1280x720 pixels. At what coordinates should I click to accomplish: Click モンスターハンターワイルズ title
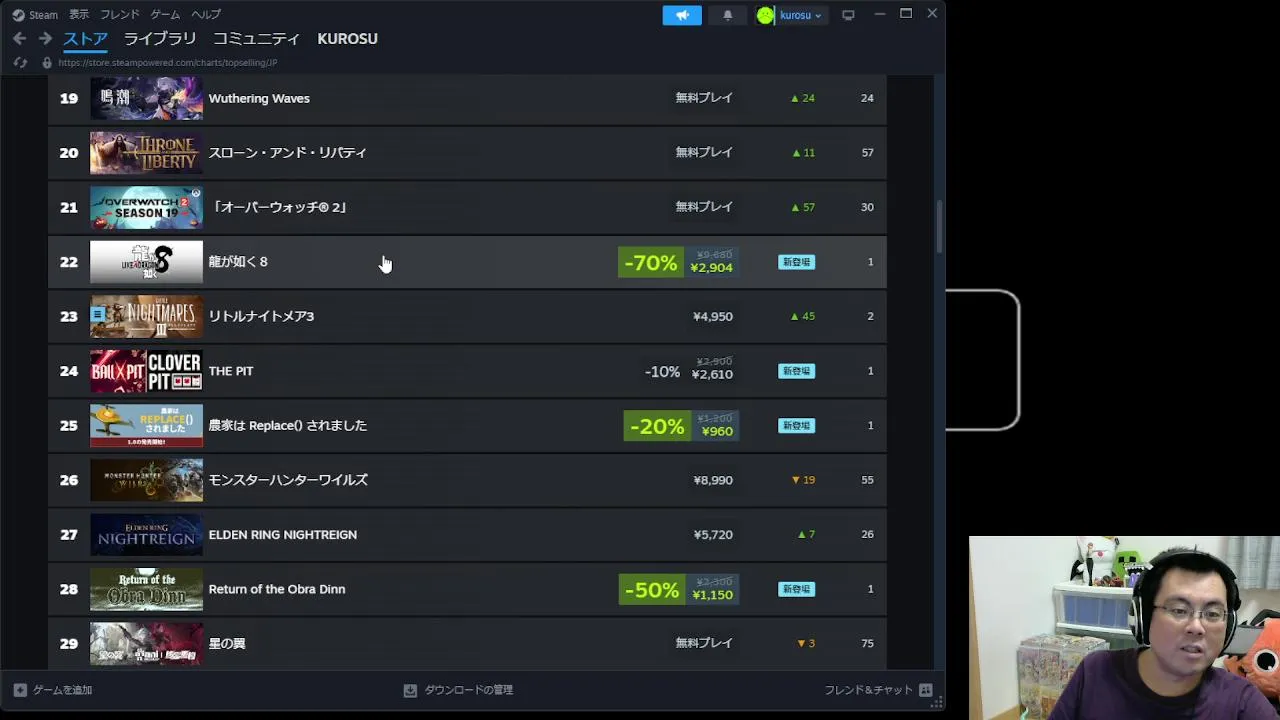[x=288, y=480]
